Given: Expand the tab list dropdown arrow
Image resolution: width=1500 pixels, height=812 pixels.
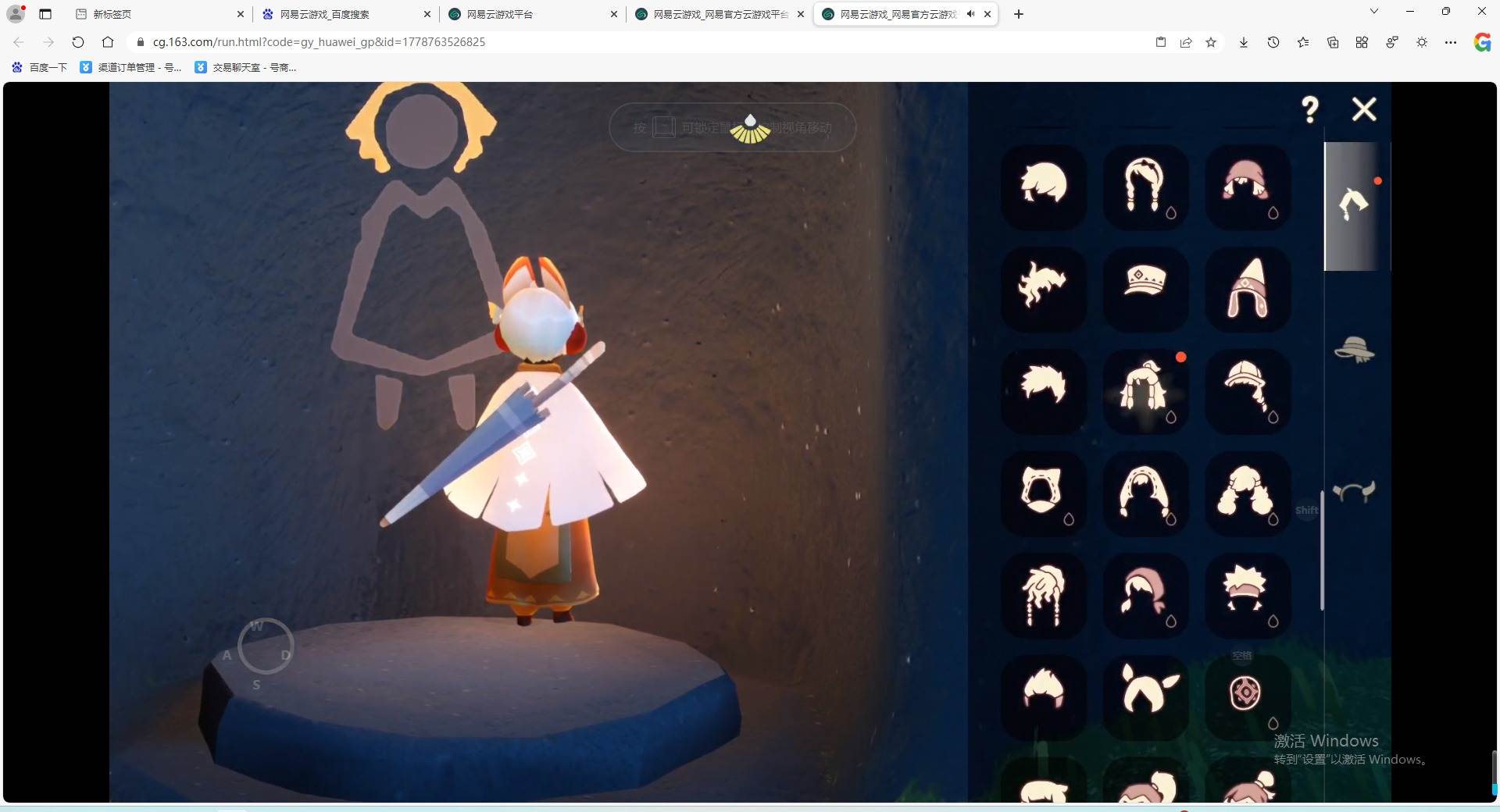Looking at the screenshot, I should (x=1374, y=12).
